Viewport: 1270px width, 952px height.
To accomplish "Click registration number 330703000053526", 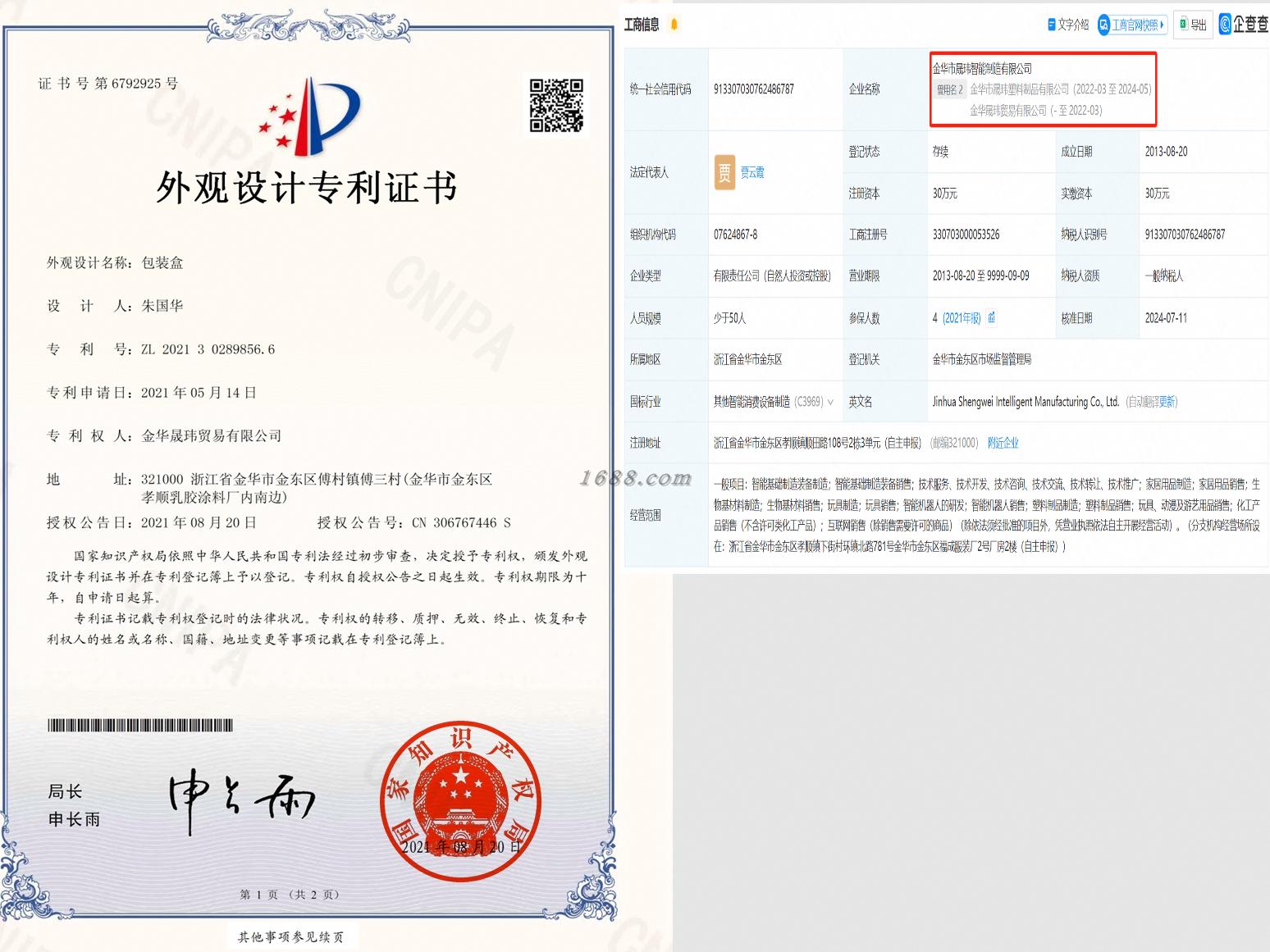I will 966,235.
